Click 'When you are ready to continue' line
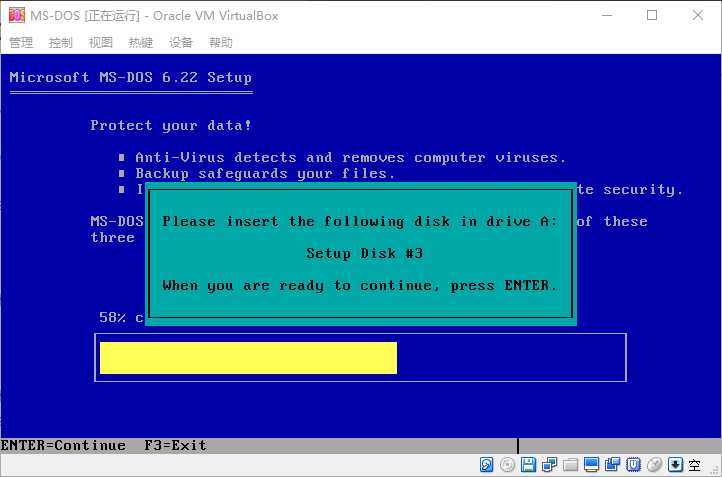 click(x=360, y=285)
